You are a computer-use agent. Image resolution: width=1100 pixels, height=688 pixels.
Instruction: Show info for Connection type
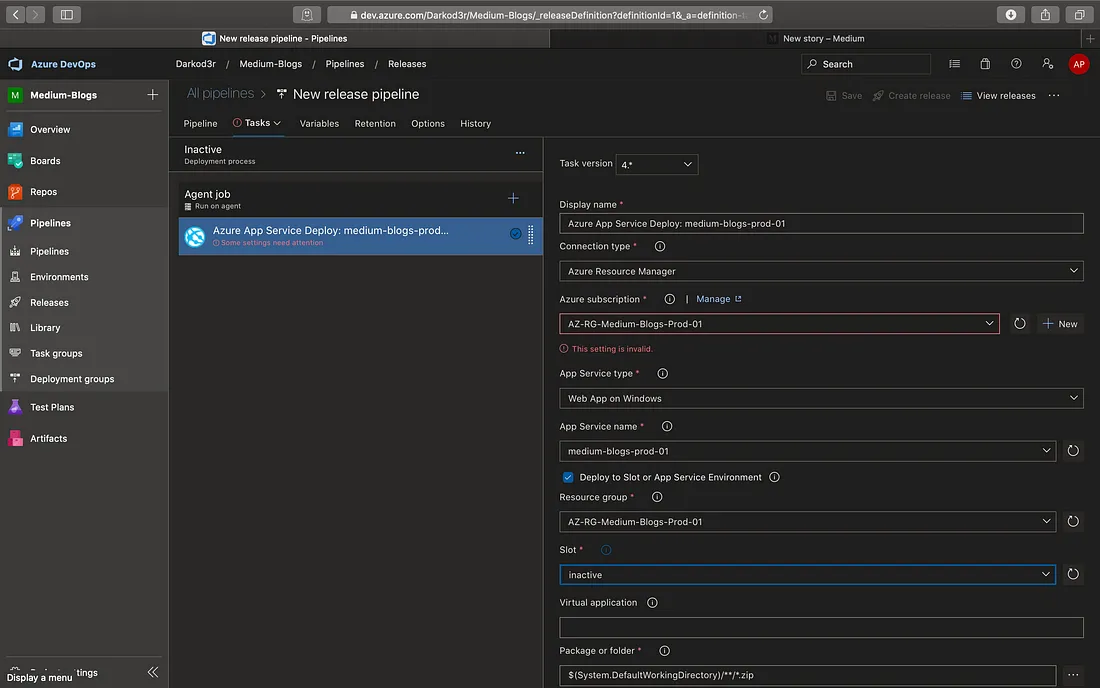click(659, 246)
